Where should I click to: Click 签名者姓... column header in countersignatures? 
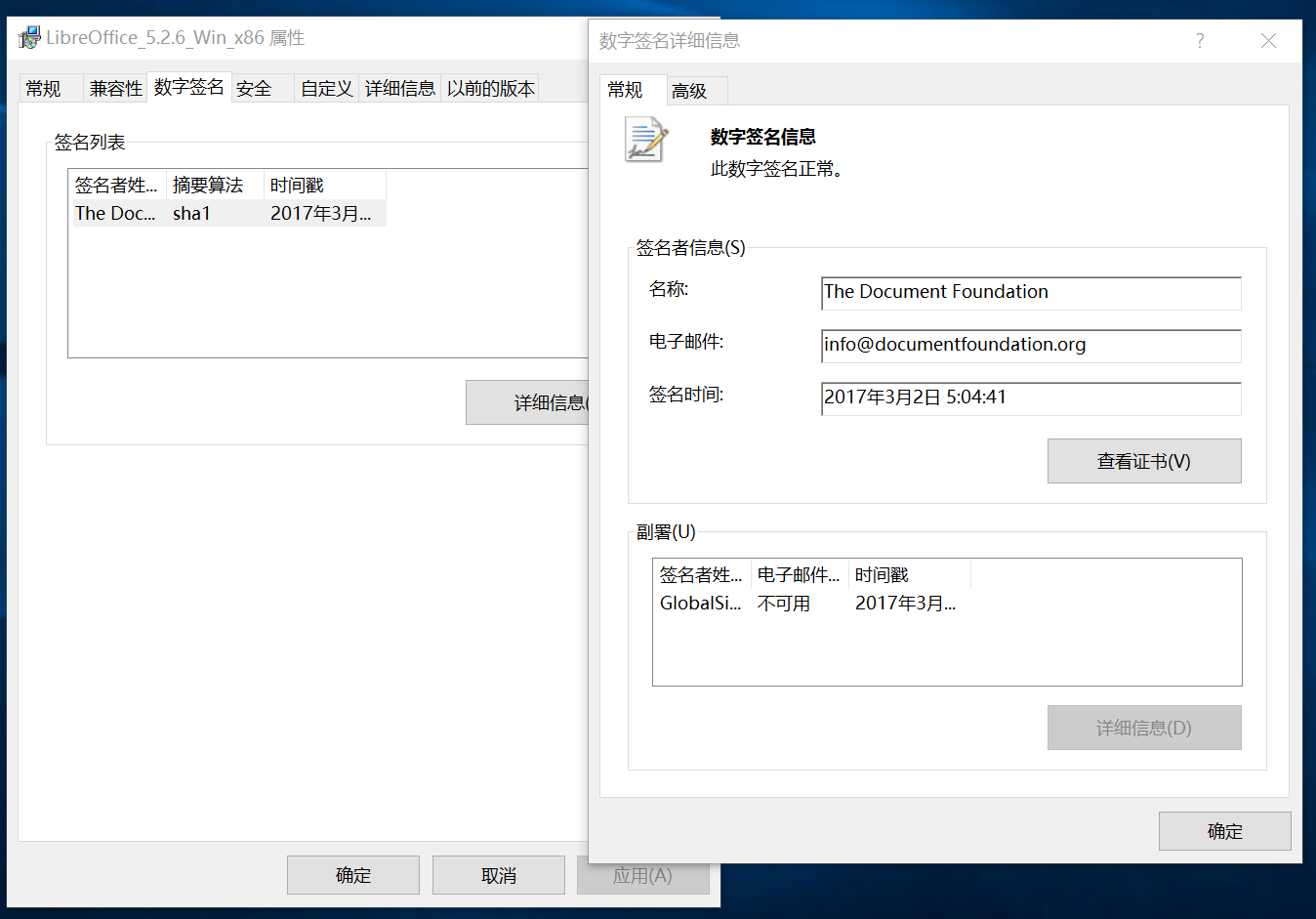pos(702,574)
